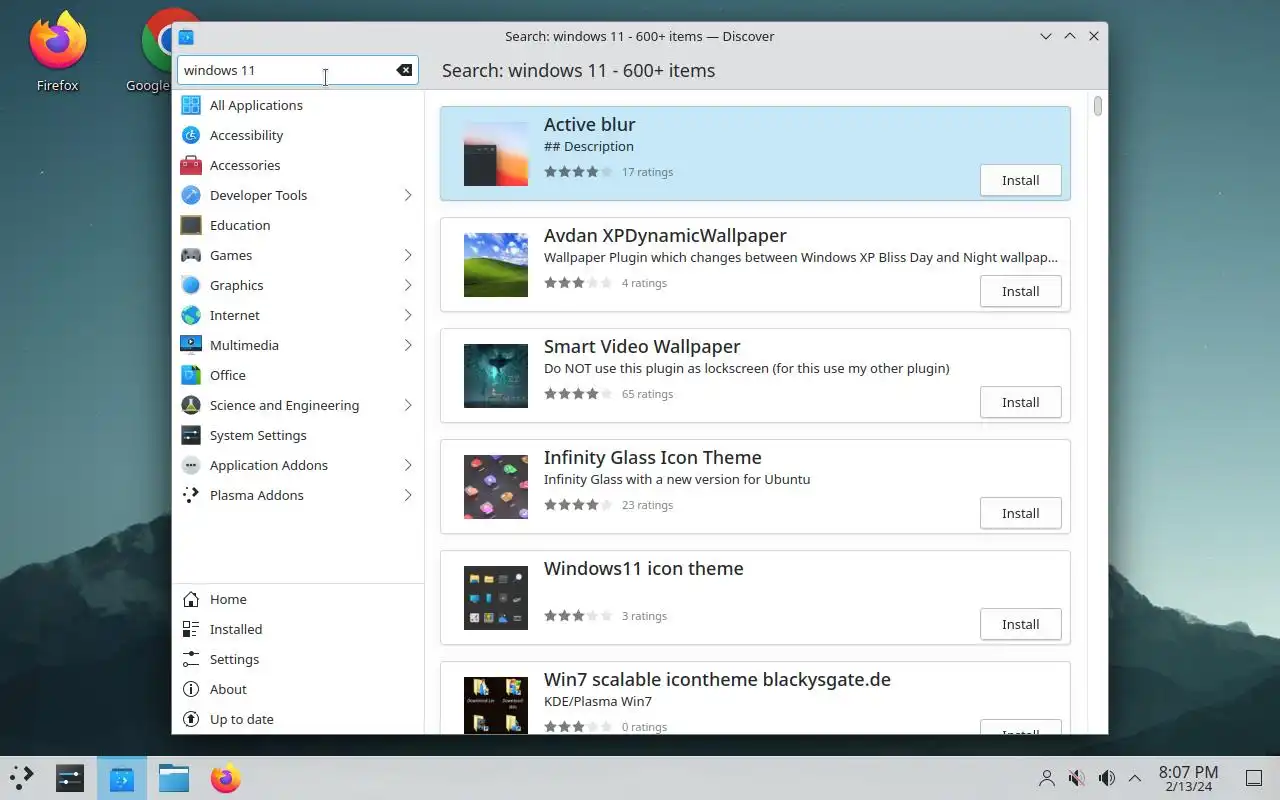The width and height of the screenshot is (1280, 800).
Task: Open Smart Video Wallpaper thumbnail
Action: point(496,376)
